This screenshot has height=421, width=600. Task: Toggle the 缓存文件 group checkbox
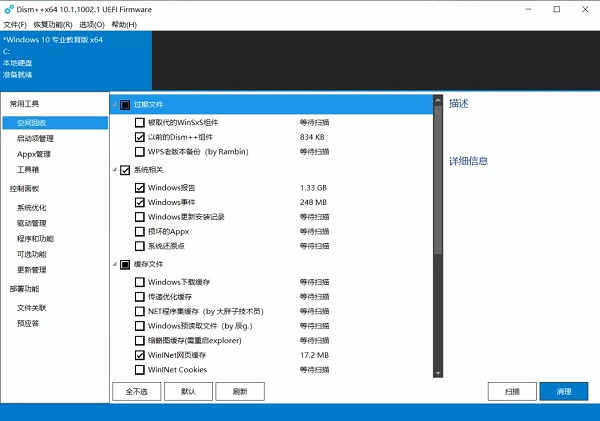125,264
